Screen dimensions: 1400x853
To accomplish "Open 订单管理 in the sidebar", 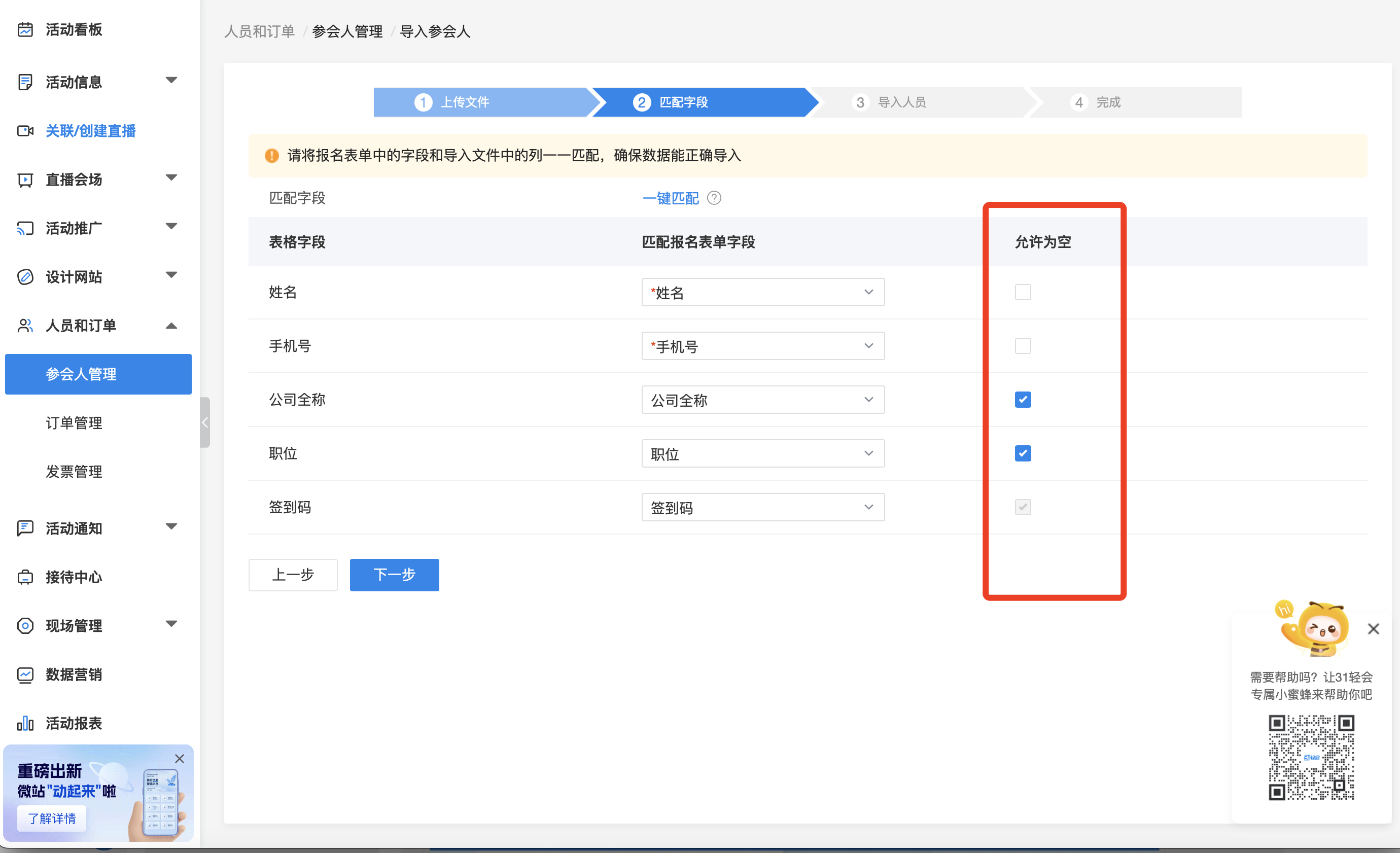I will [x=74, y=423].
